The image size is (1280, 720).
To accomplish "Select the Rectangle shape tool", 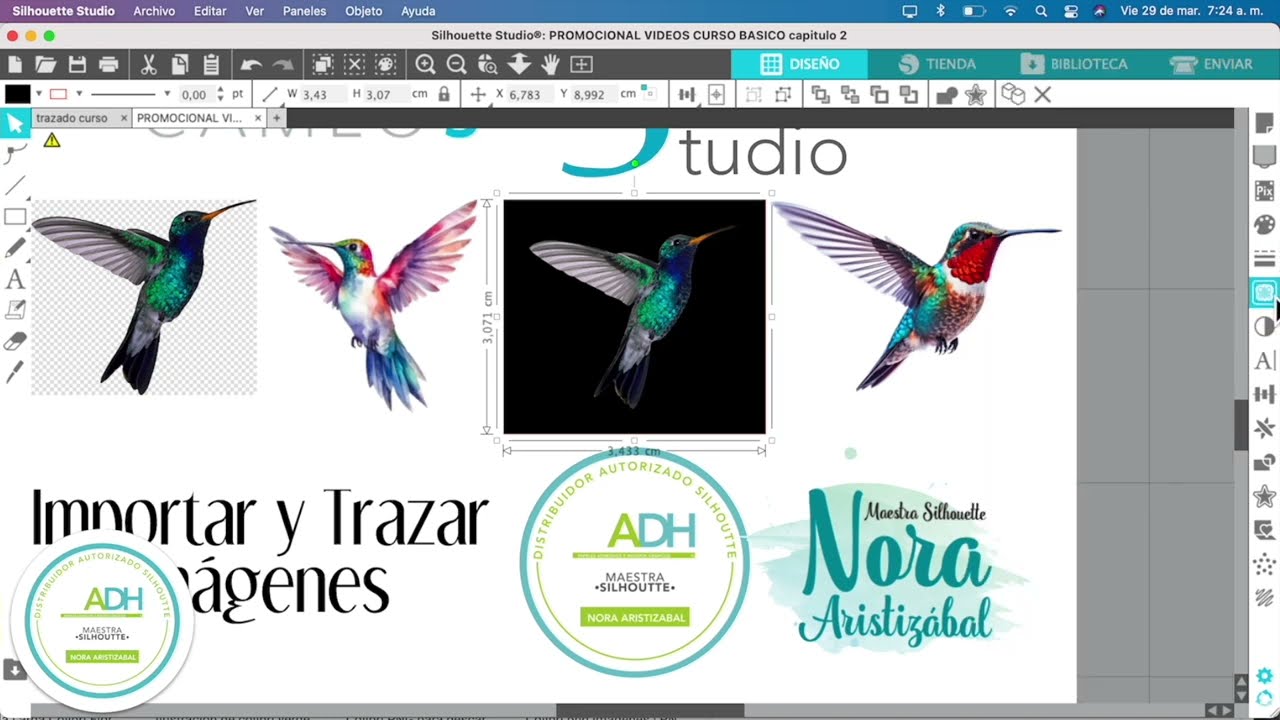I will pos(15,217).
